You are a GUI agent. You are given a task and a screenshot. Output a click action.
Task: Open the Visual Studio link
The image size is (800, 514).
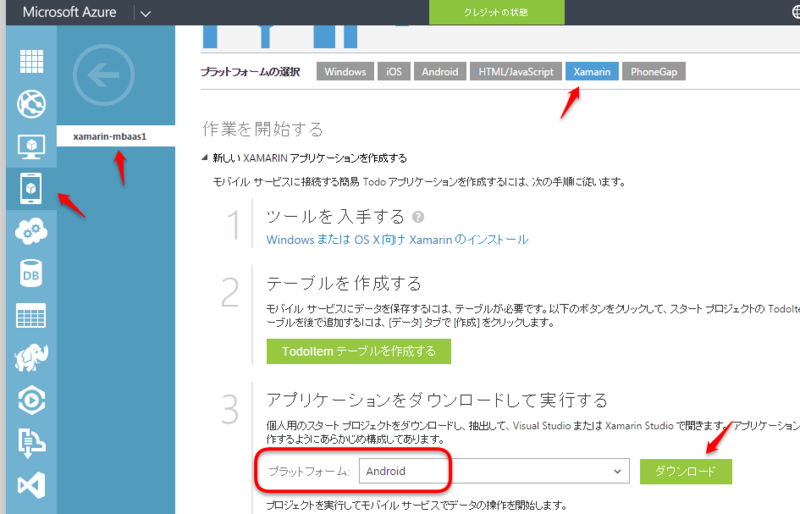click(x=542, y=426)
